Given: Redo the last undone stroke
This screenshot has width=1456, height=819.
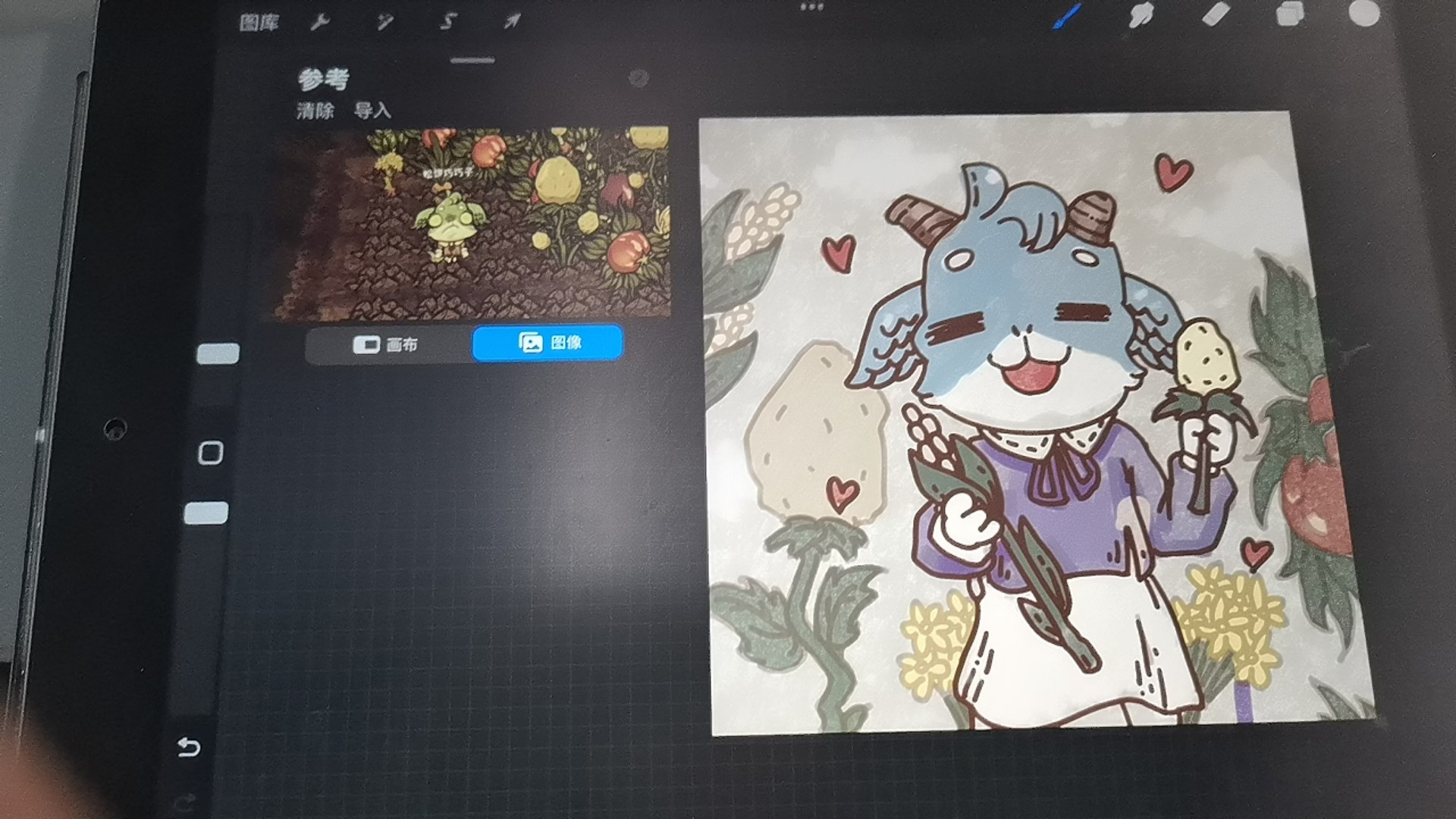Looking at the screenshot, I should tap(184, 804).
